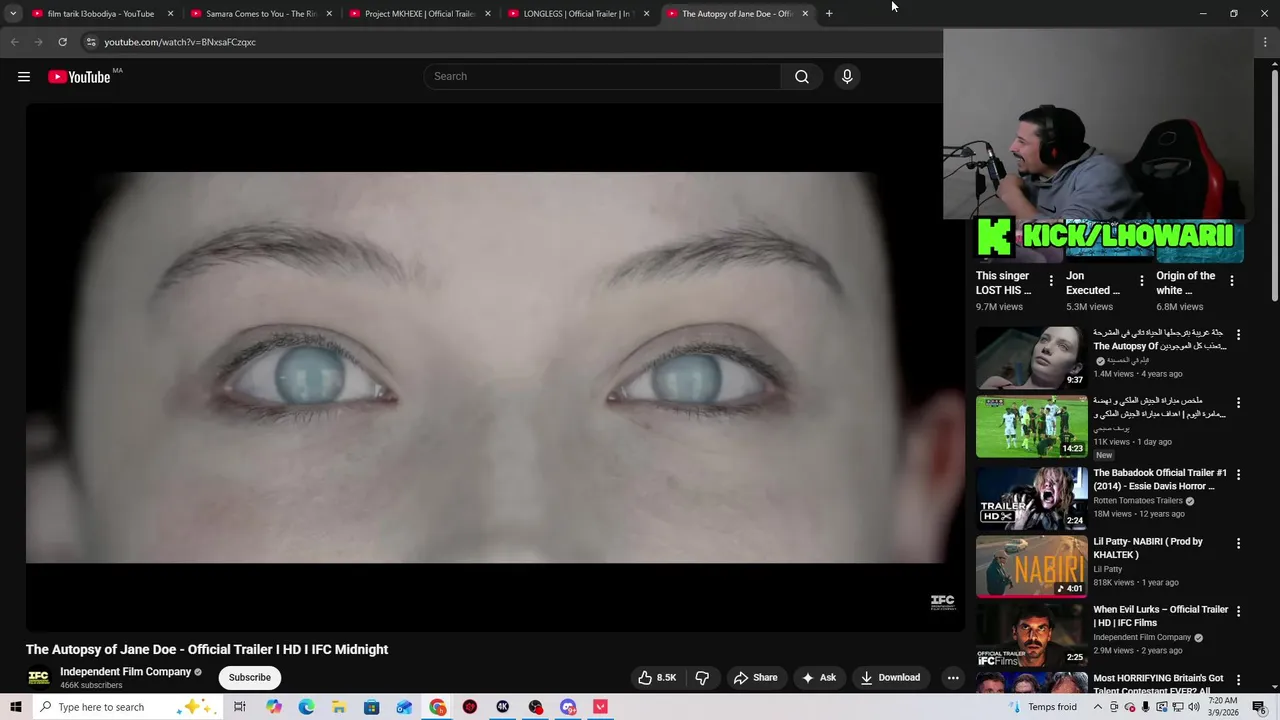The height and width of the screenshot is (720, 1280).
Task: Open the Ask AI button
Action: [x=819, y=677]
